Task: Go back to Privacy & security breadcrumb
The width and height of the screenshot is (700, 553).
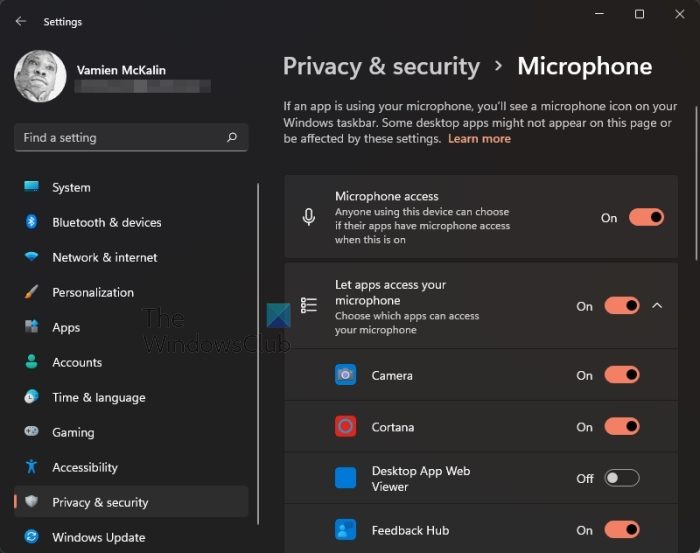Action: click(x=381, y=67)
